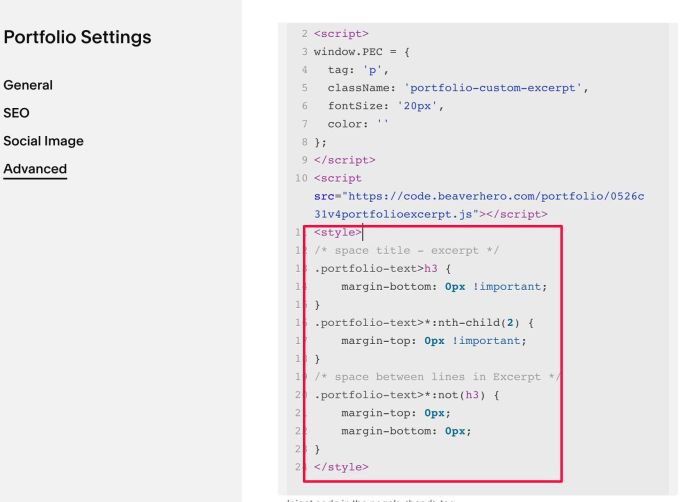Click the 'space title - excerpt' comment

pos(406,251)
